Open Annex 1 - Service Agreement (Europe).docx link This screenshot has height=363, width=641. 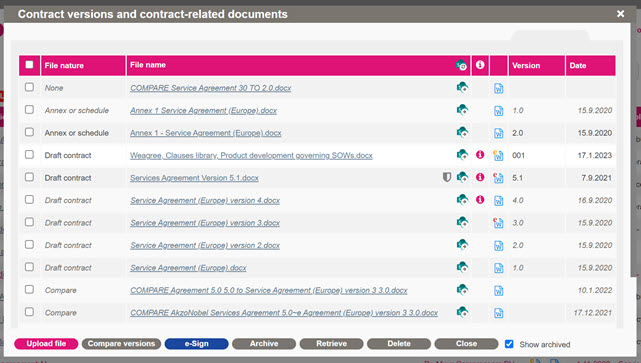[206, 133]
